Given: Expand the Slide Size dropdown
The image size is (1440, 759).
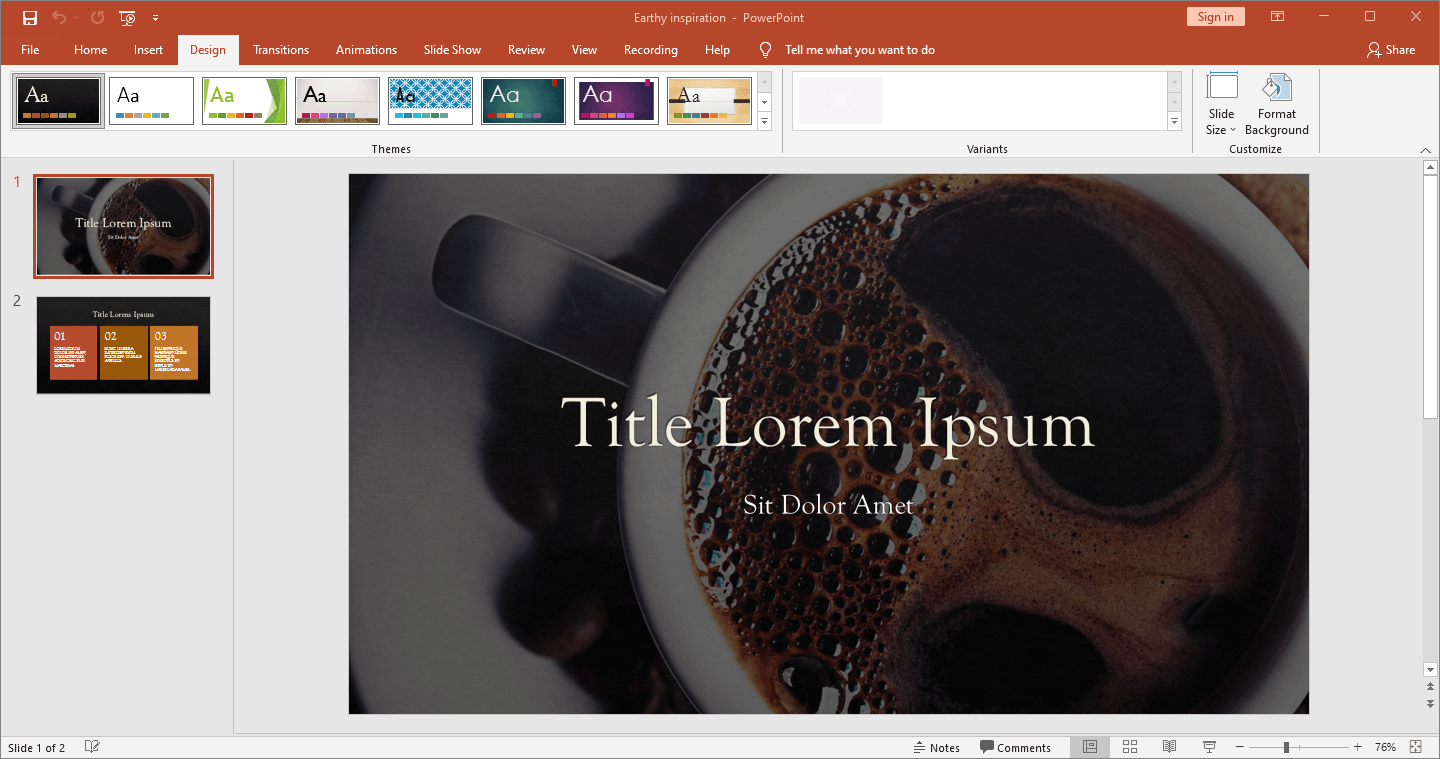Looking at the screenshot, I should 1221,122.
